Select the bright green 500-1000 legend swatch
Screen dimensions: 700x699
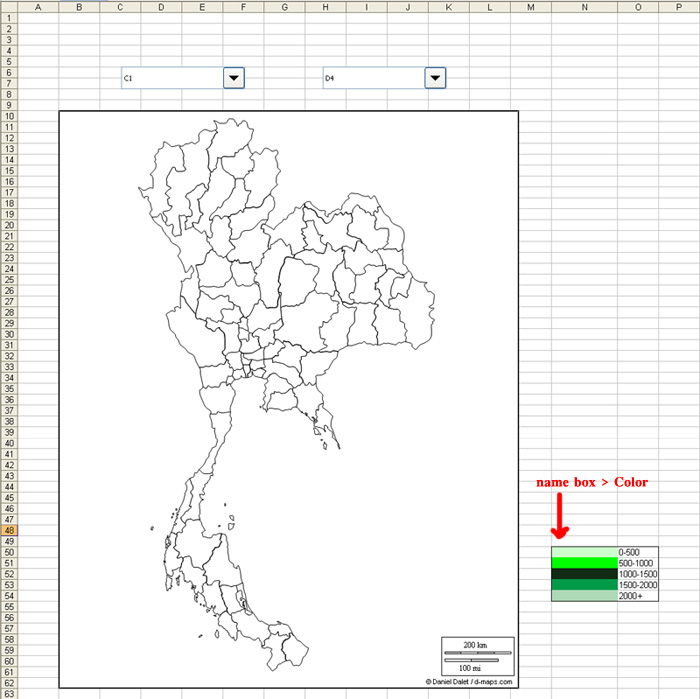583,563
